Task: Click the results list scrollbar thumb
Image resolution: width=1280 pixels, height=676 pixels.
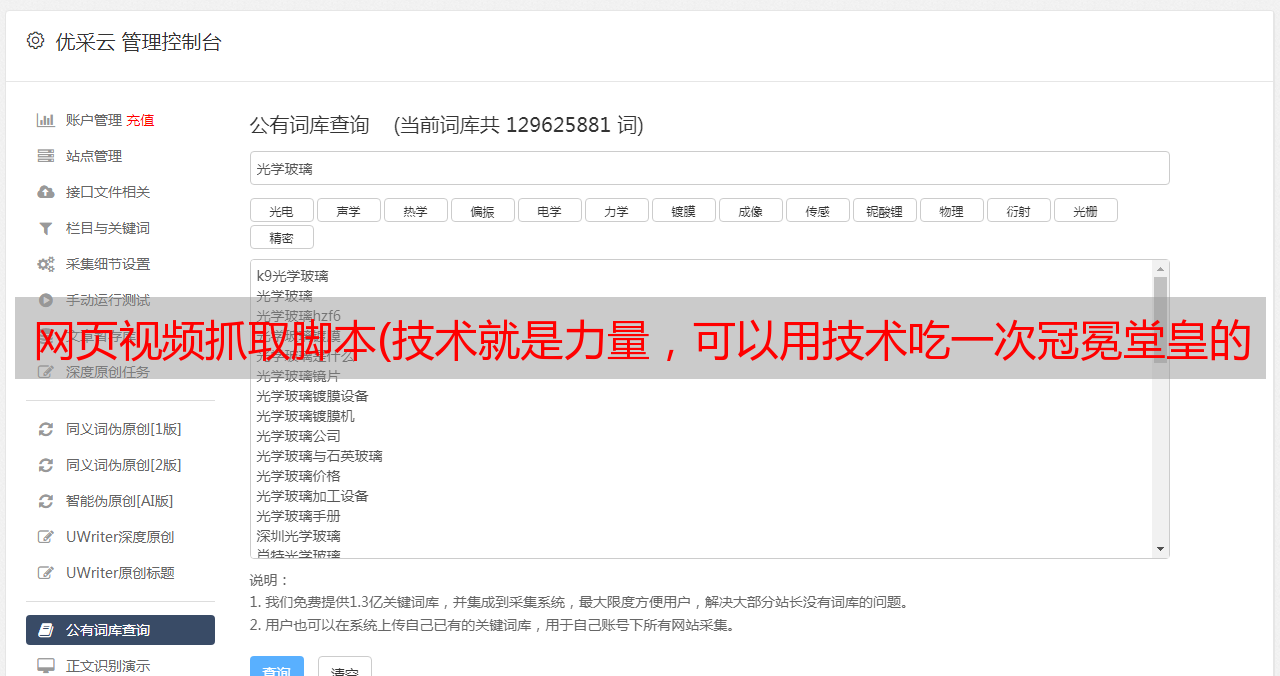Action: 1160,320
